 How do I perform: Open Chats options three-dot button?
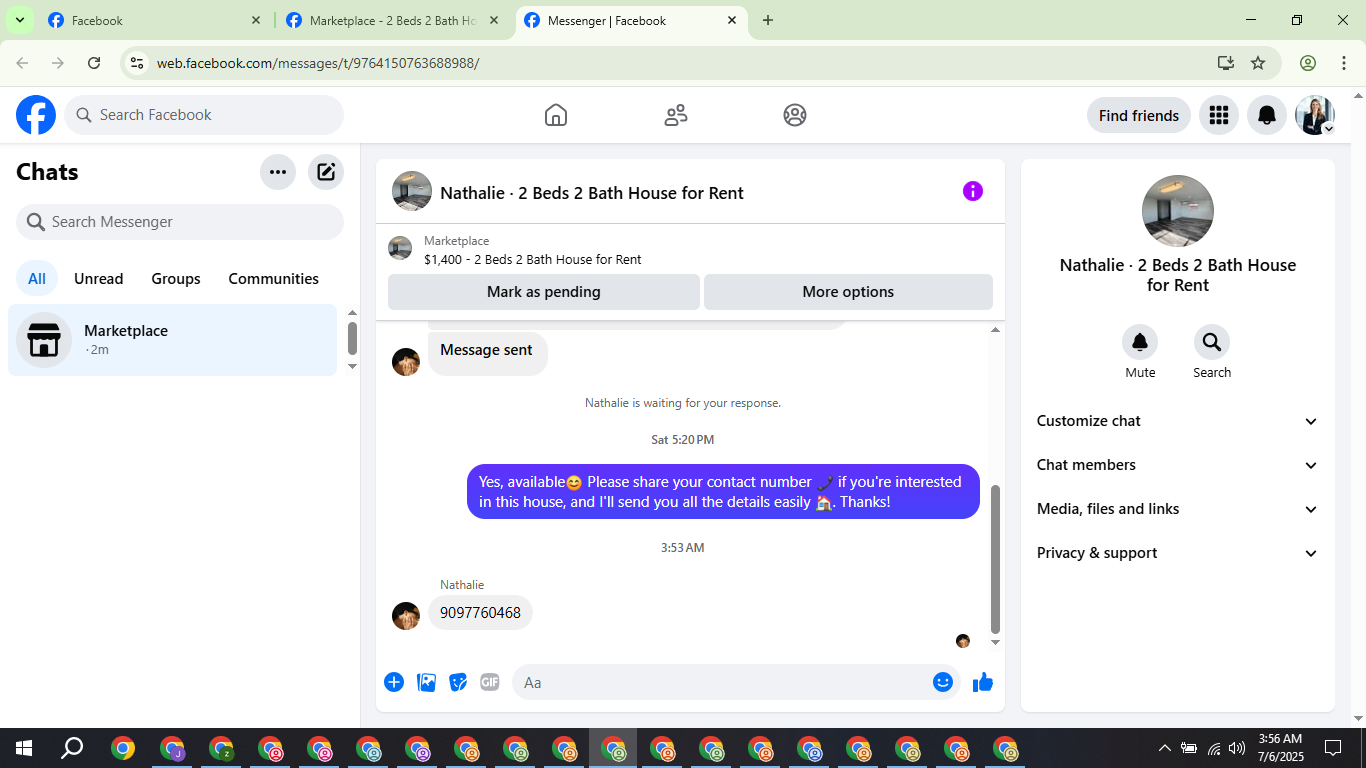pyautogui.click(x=278, y=172)
